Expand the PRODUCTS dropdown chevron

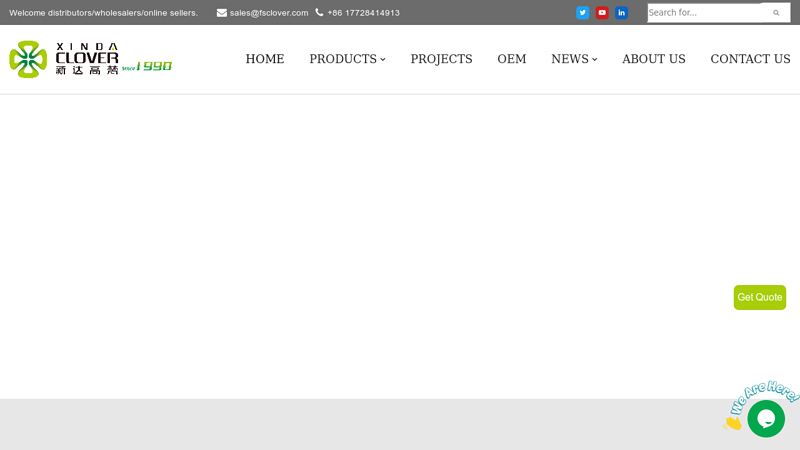coord(383,60)
